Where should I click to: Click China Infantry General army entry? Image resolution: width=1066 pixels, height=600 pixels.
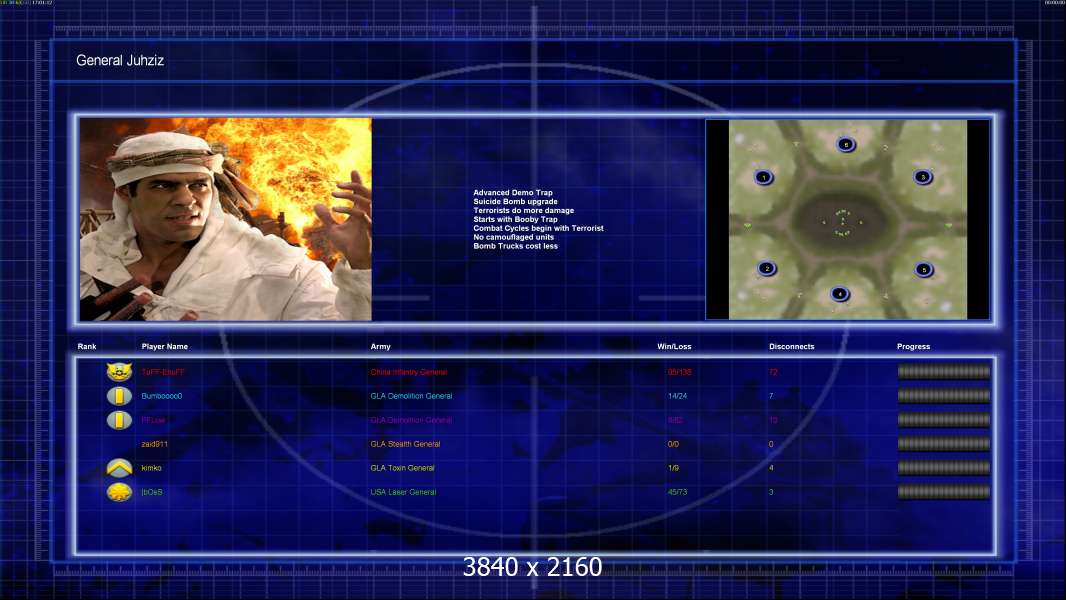(x=409, y=372)
